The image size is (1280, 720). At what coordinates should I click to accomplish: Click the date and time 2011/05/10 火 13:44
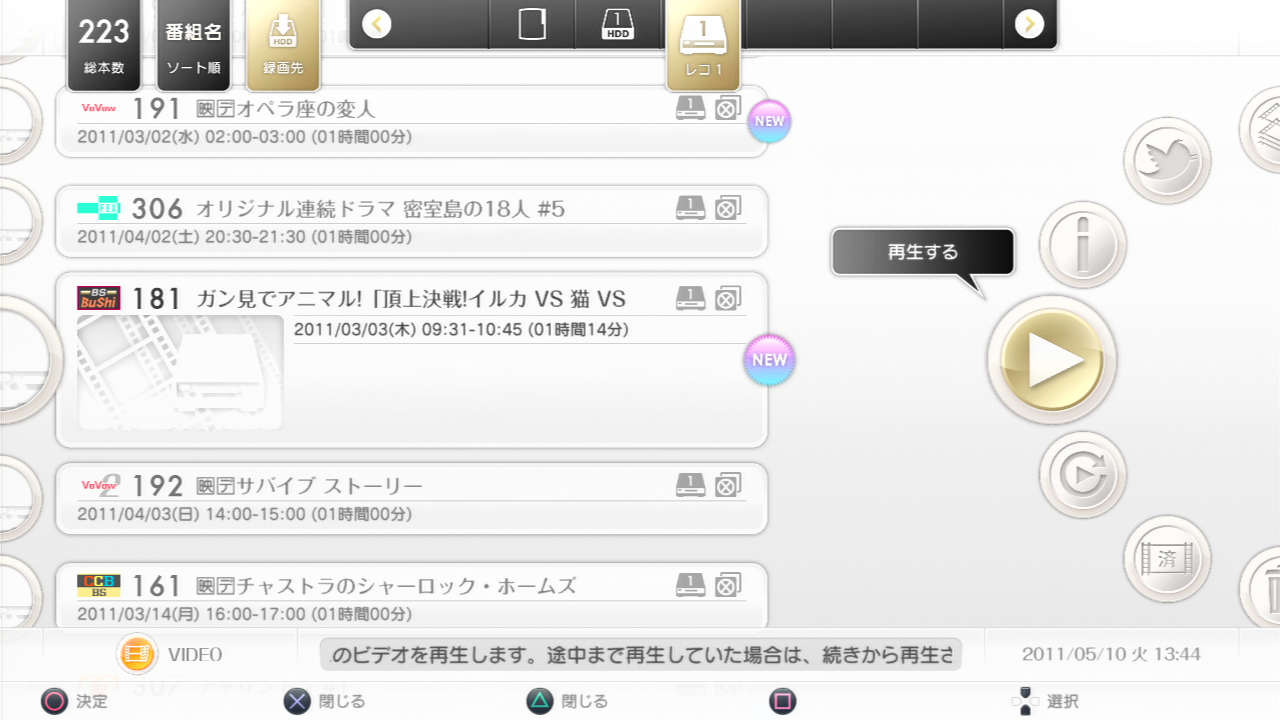click(x=1111, y=655)
